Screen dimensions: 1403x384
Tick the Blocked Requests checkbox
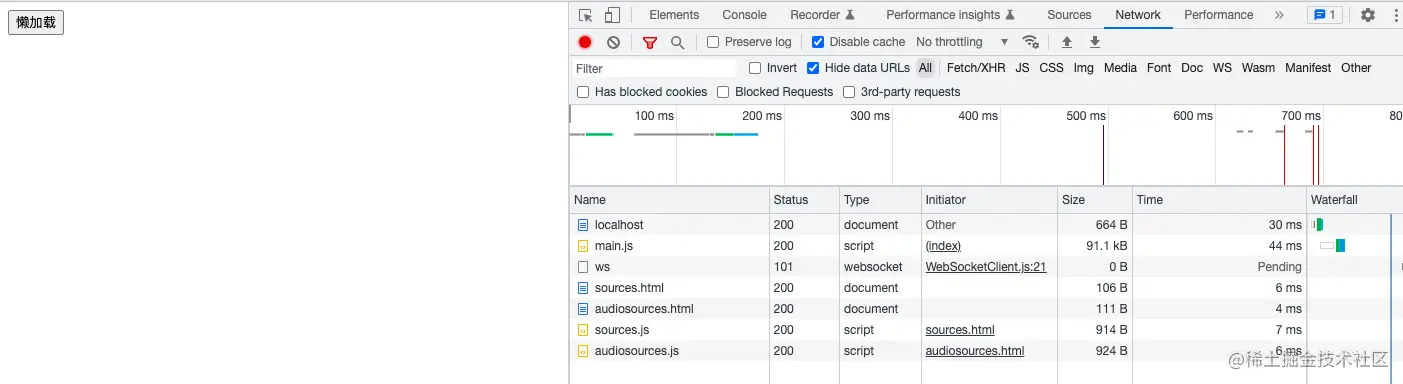723,92
